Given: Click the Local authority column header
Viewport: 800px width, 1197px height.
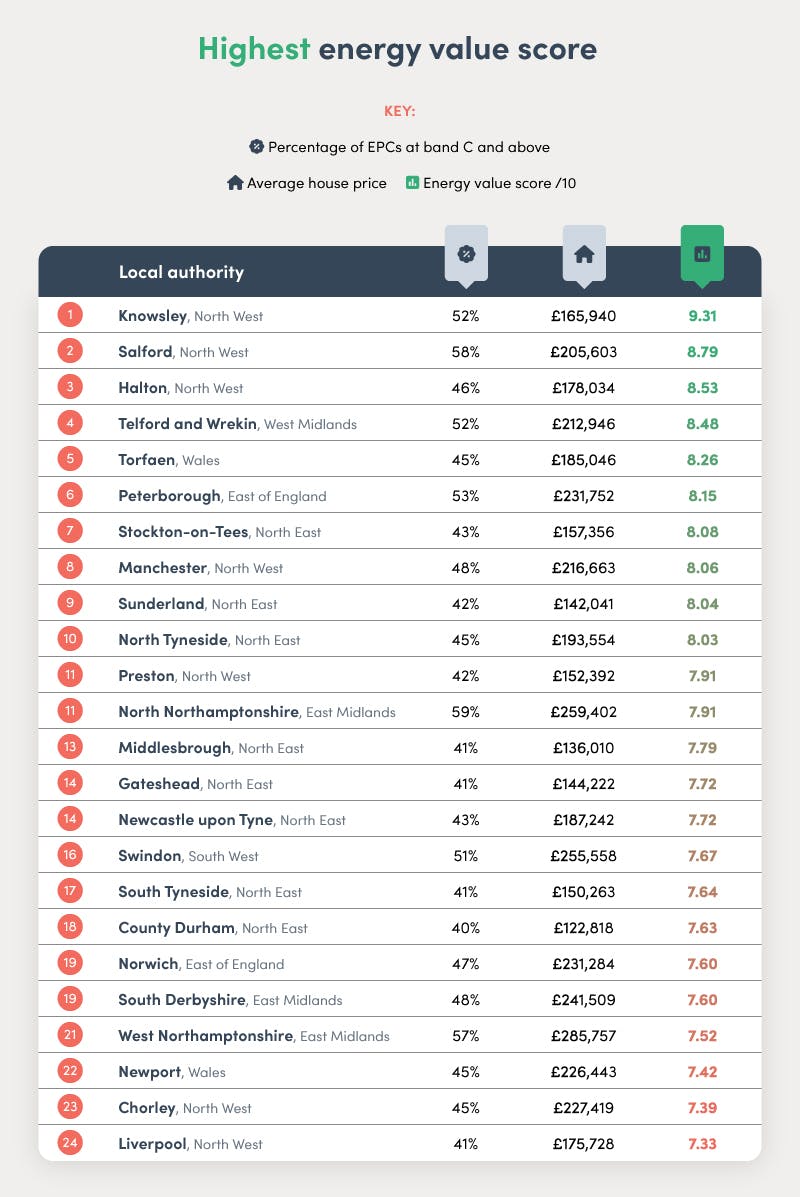Looking at the screenshot, I should [x=181, y=272].
